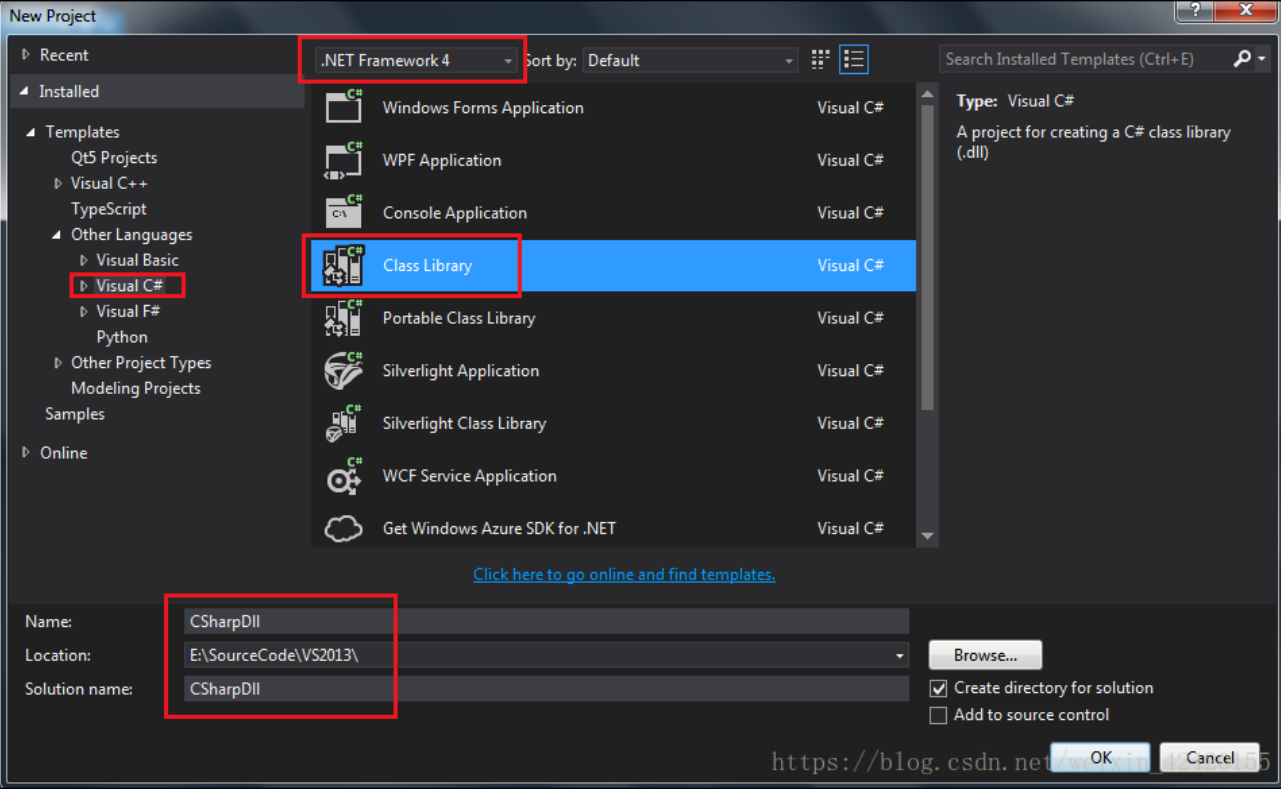Open the link to find templates online
1281x789 pixels.
[x=624, y=574]
